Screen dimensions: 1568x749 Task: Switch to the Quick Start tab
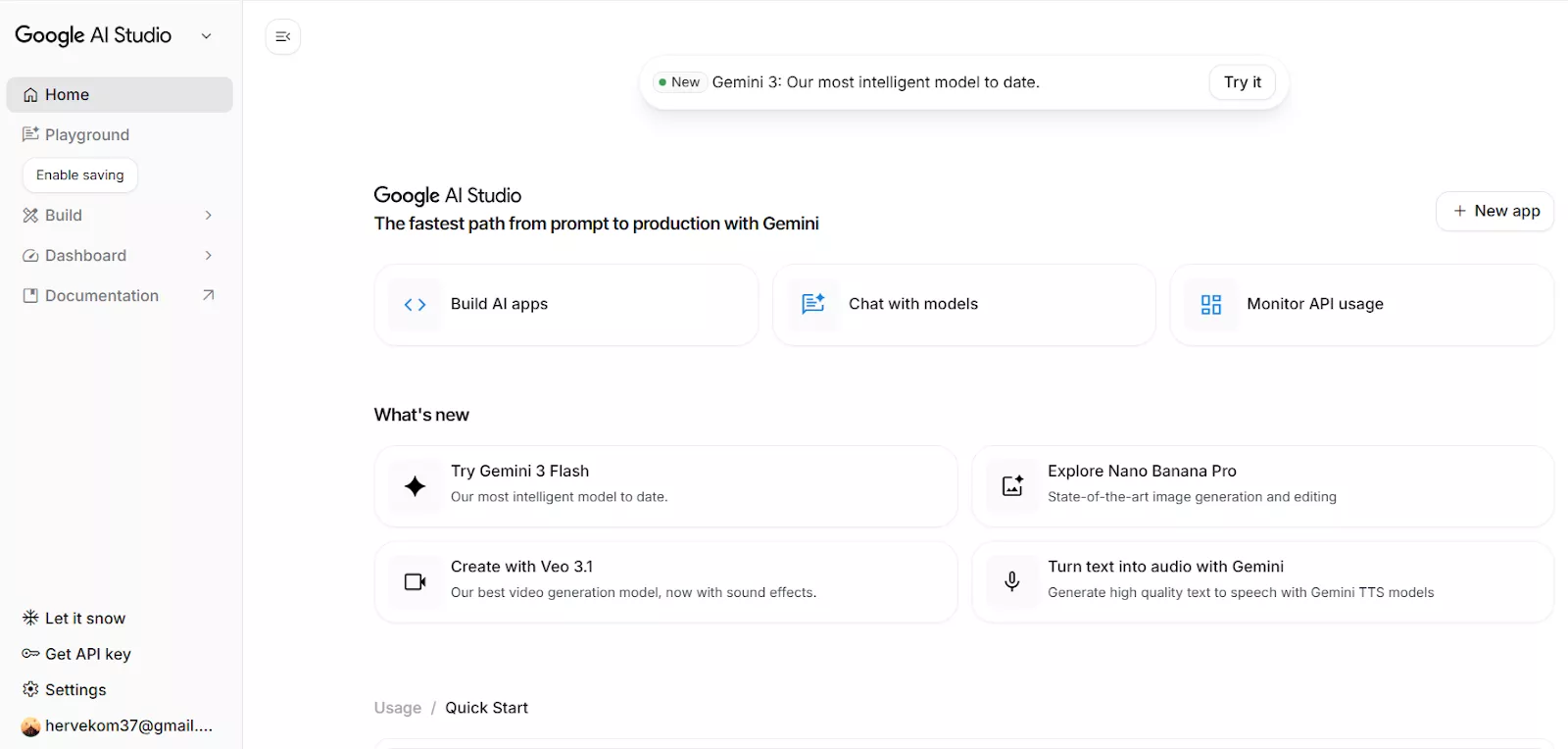tap(486, 708)
